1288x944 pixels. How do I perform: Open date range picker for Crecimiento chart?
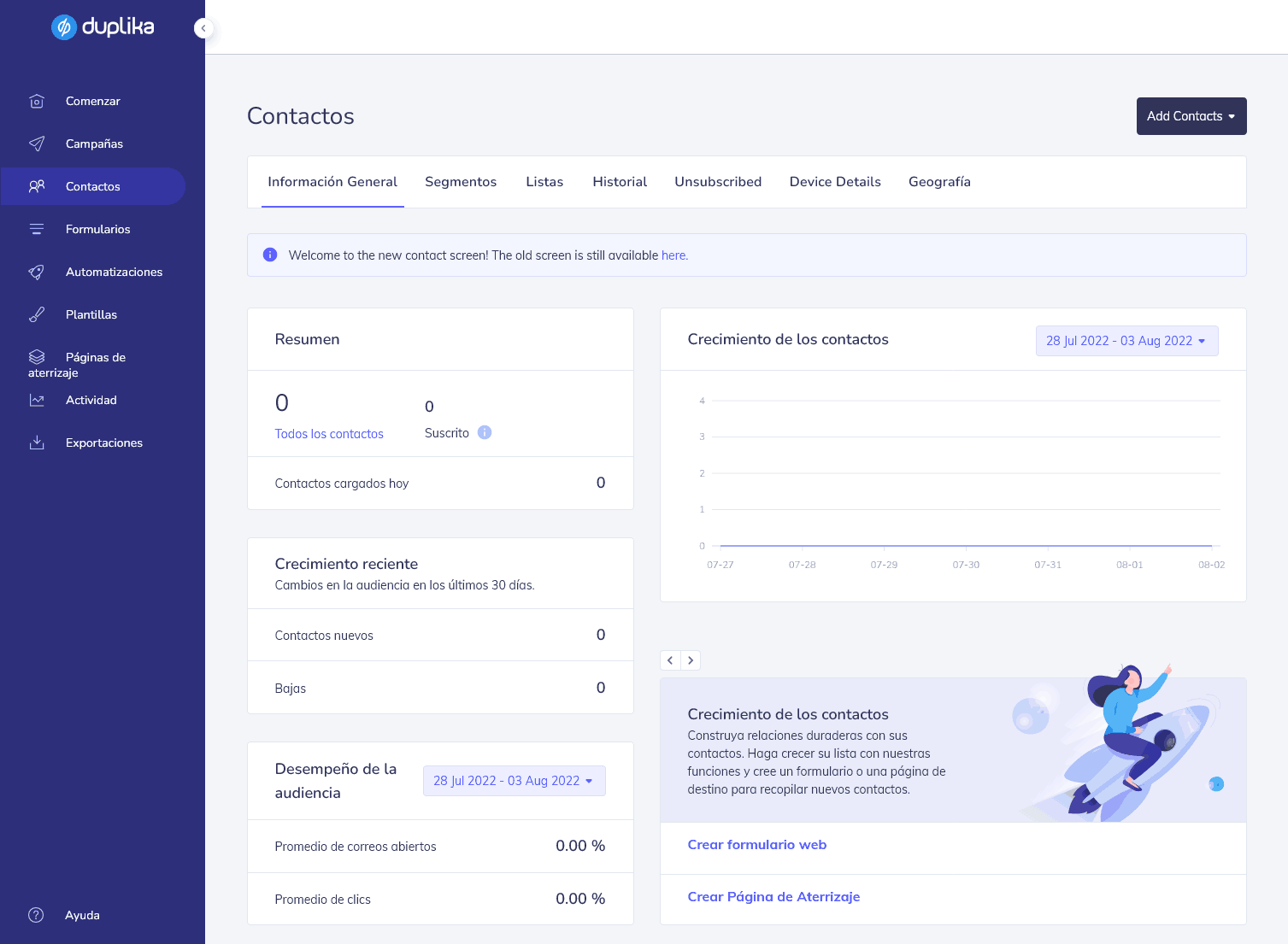[x=1126, y=341]
